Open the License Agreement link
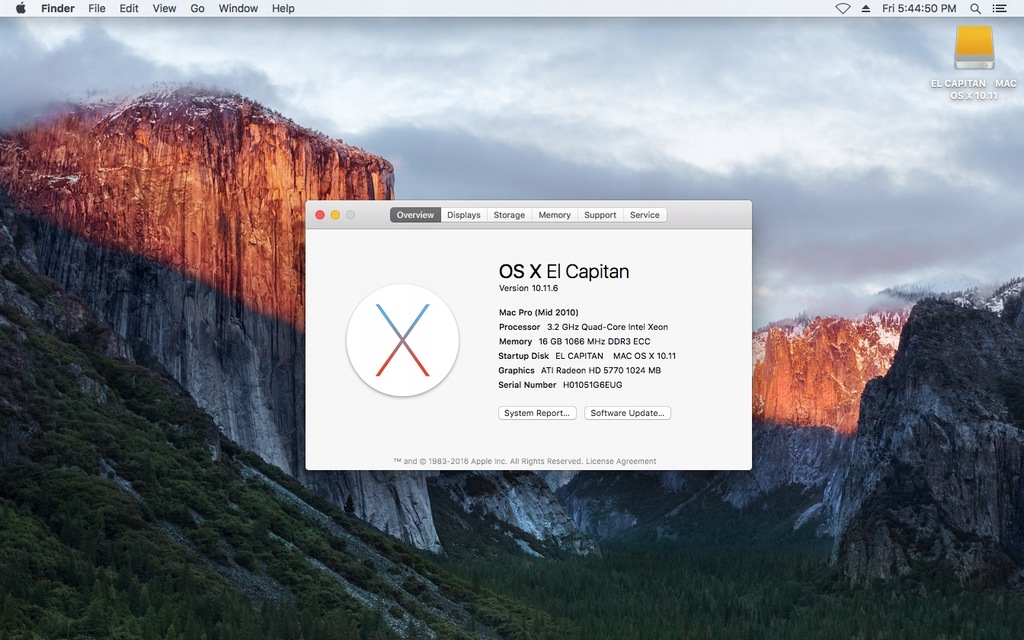The image size is (1024, 640). tap(621, 461)
